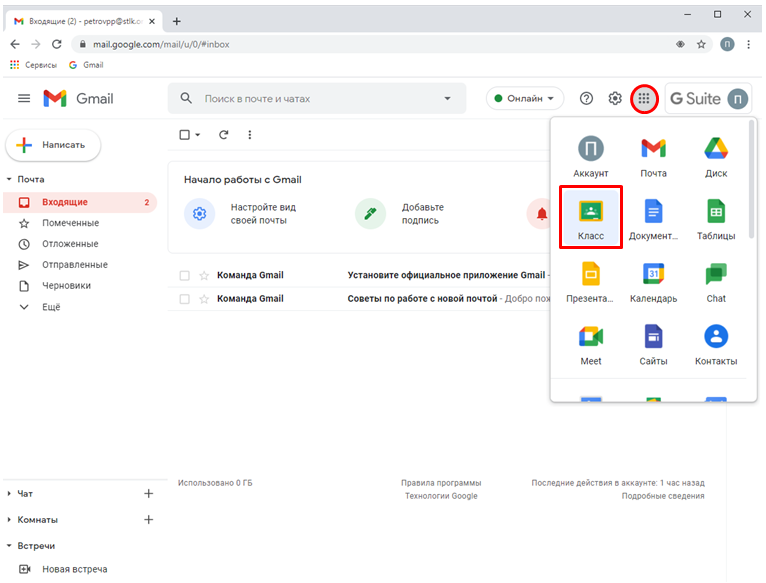Tick the select-all checkbox

(x=185, y=135)
